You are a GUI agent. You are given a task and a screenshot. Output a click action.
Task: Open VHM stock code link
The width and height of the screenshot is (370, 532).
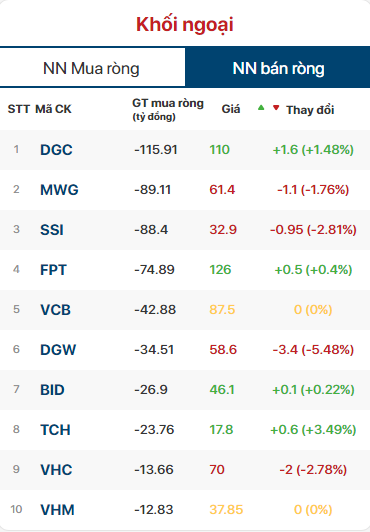57,510
